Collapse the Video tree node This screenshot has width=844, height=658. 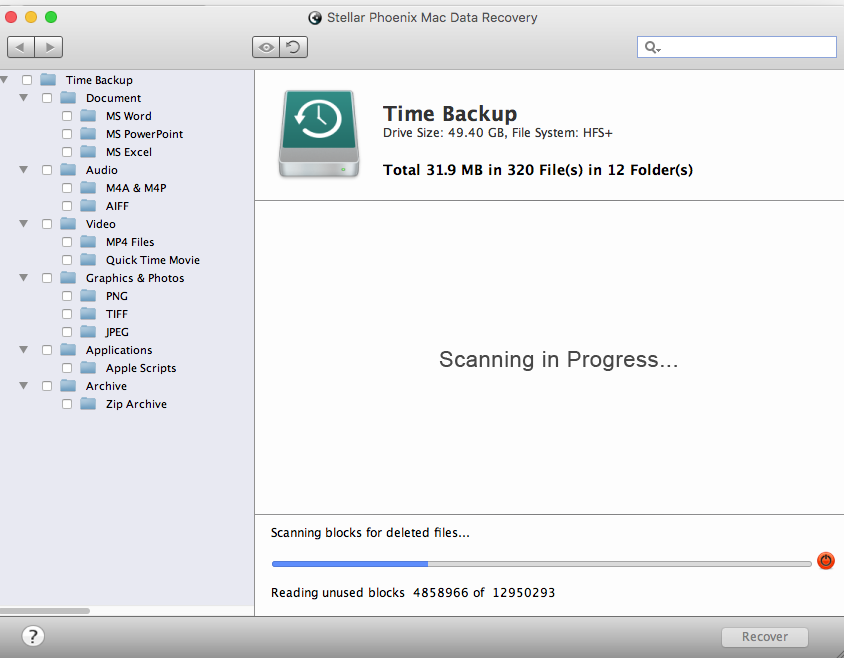(x=24, y=223)
